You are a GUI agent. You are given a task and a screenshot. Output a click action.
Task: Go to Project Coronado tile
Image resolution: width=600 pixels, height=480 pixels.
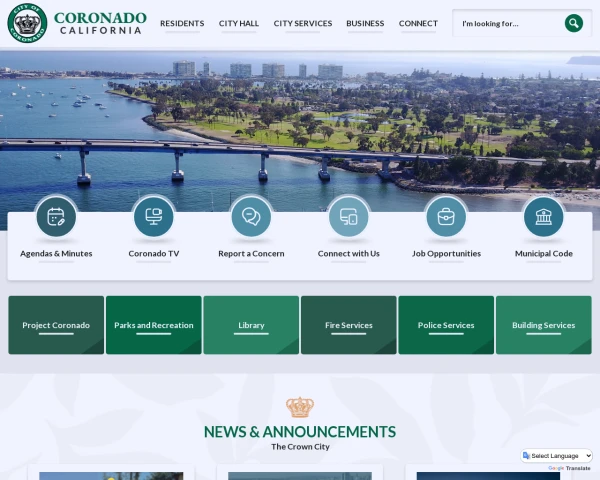point(56,325)
